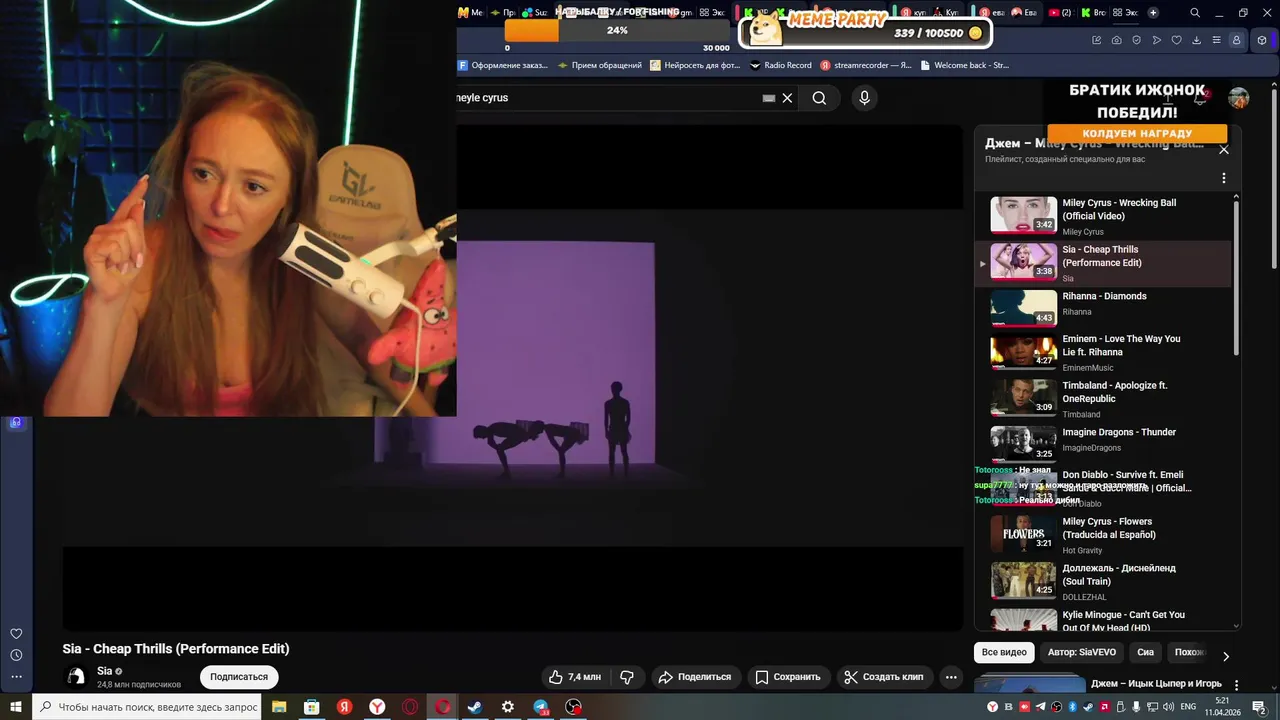Open browser downloads icon
This screenshot has height=720, width=1280.
tap(1197, 40)
